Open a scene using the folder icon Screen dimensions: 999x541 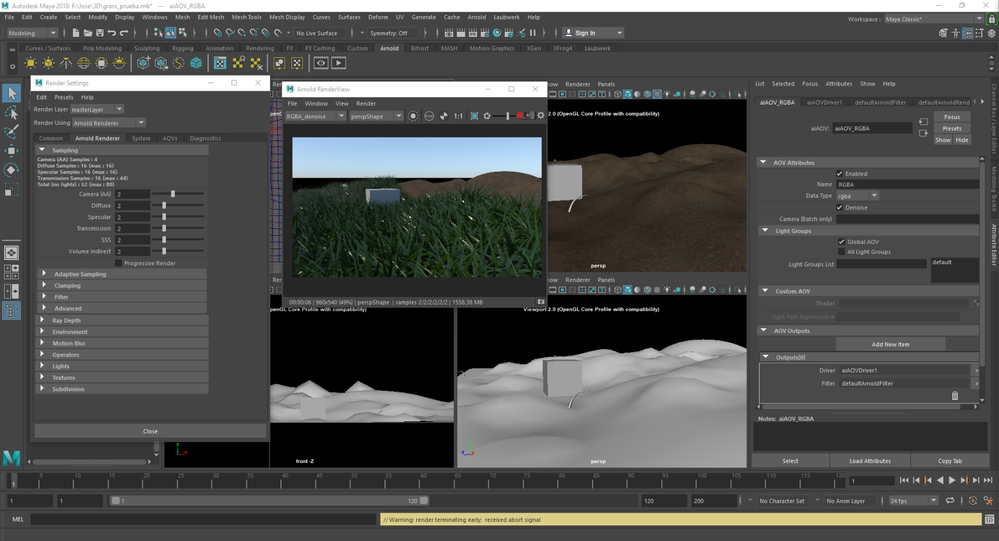(88, 32)
